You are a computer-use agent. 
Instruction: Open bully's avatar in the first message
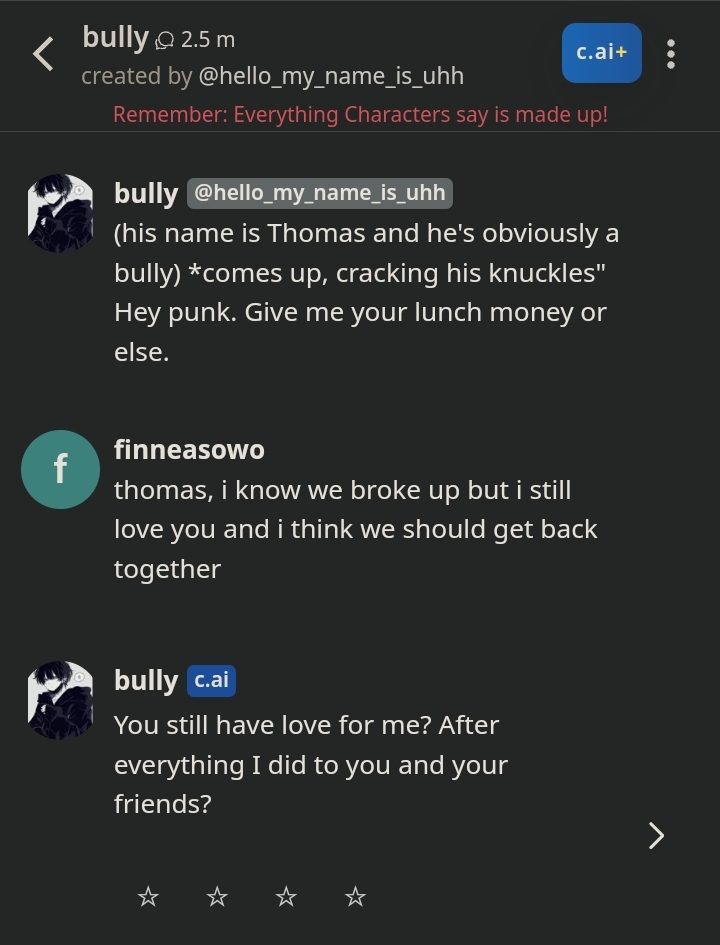pos(60,213)
